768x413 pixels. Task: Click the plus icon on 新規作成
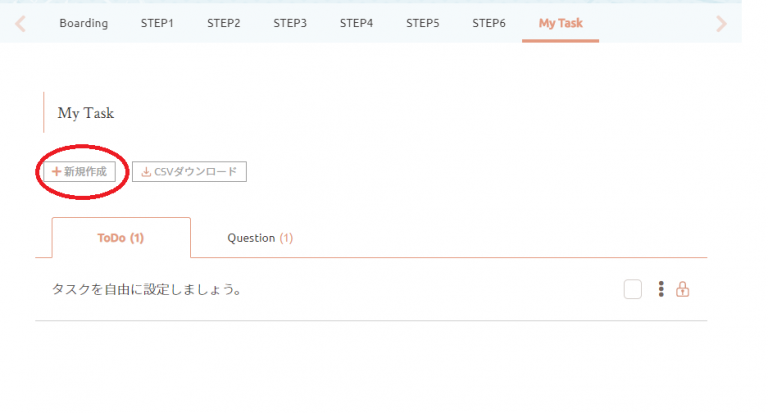pos(56,172)
